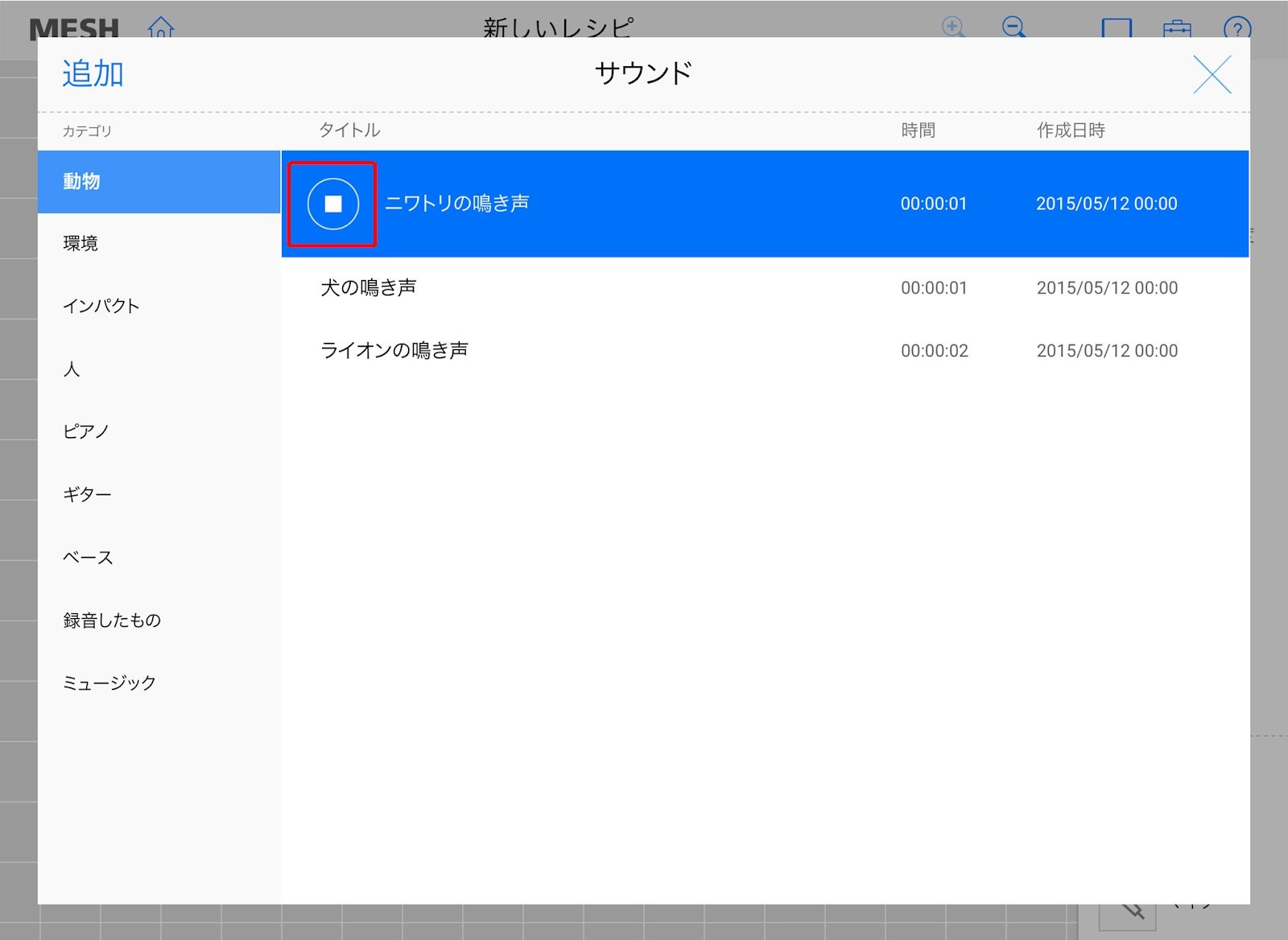The image size is (1288, 940).
Task: Click the zoom out magnifier icon
Action: pyautogui.click(x=1014, y=27)
